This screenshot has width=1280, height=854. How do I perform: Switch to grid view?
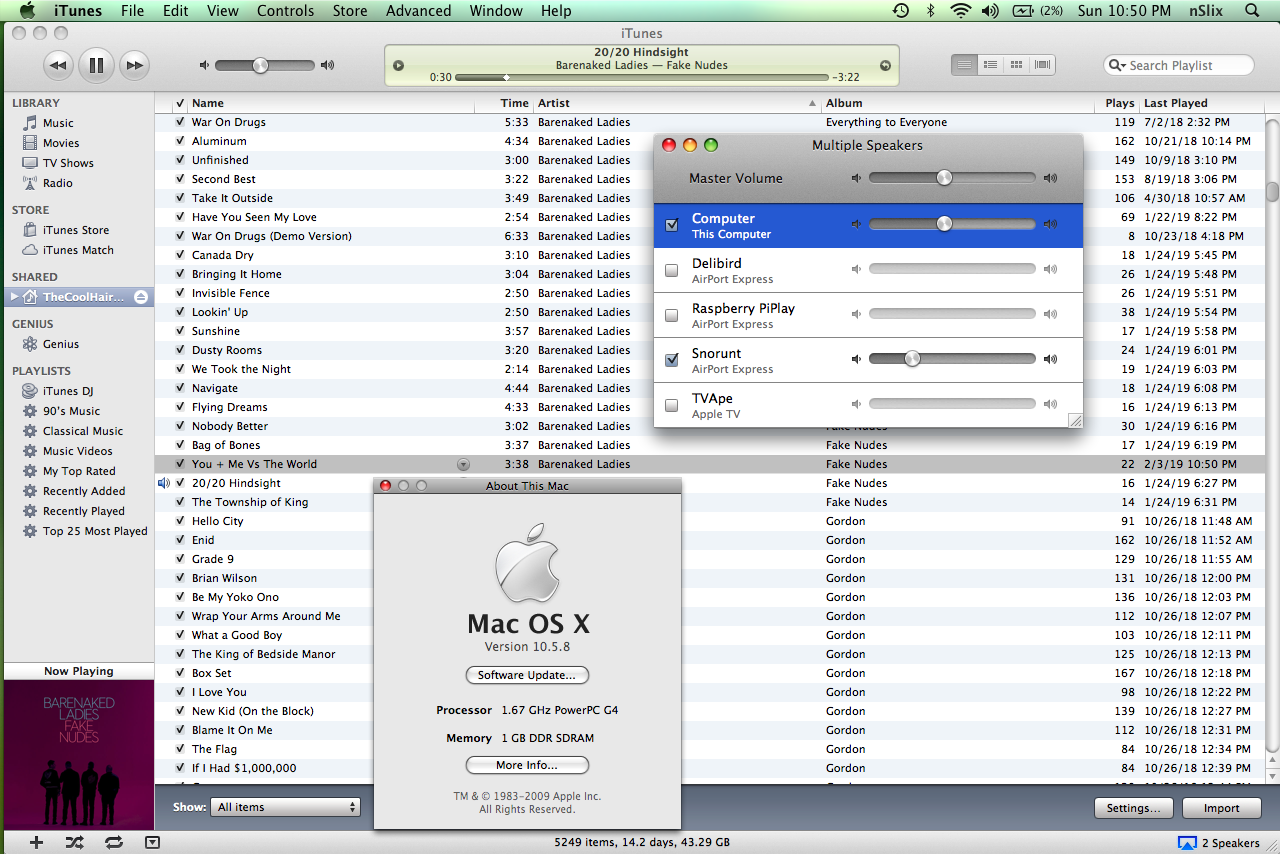click(1016, 65)
